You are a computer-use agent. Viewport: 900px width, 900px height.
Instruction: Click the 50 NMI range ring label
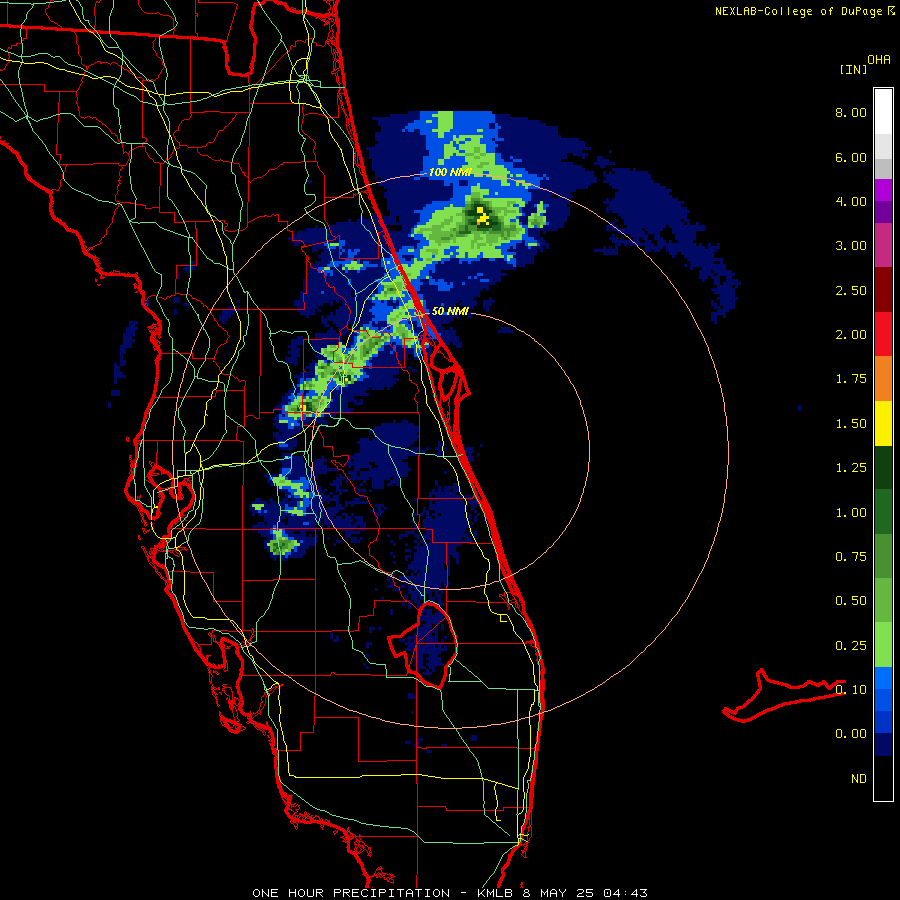point(450,311)
